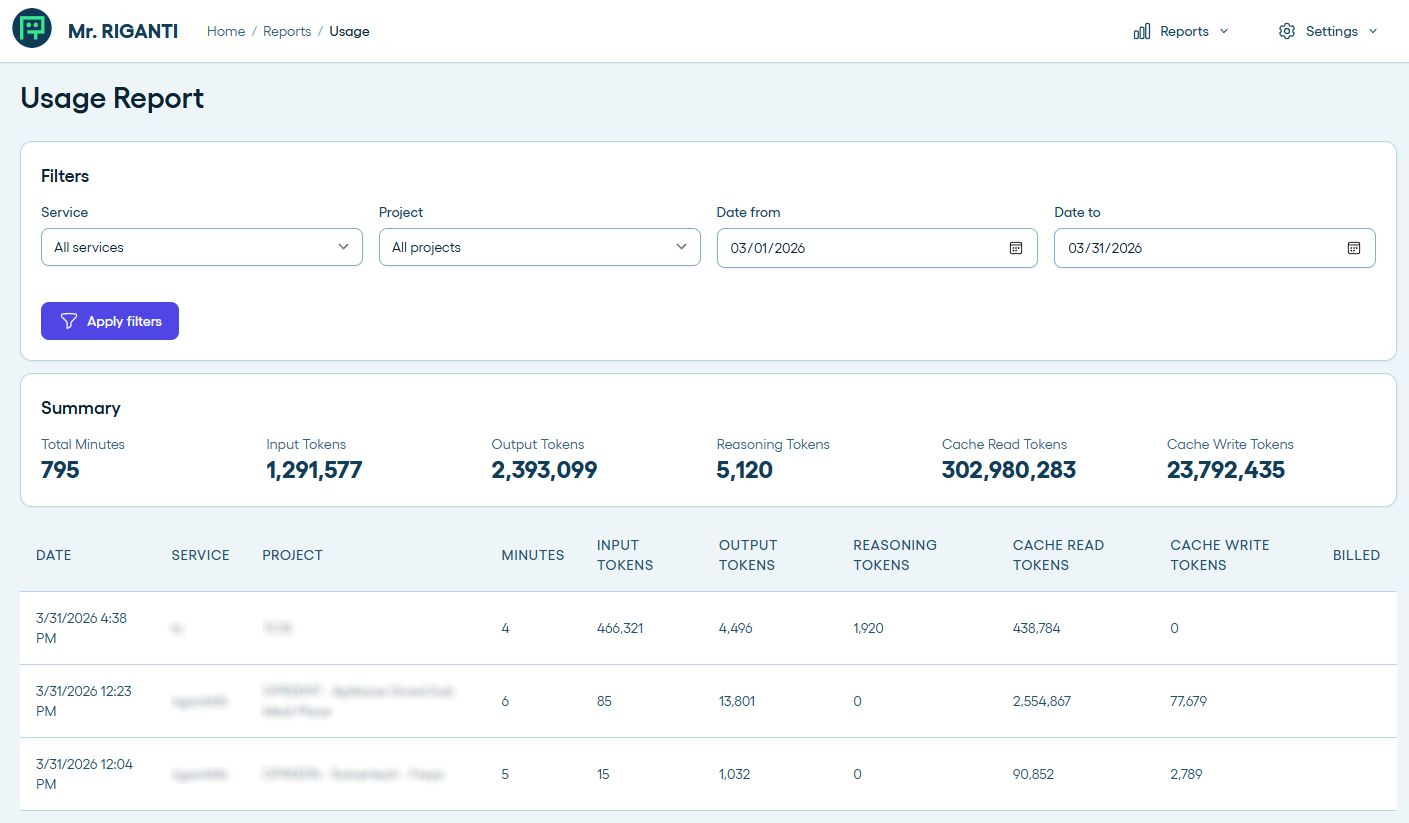
Task: Click the chevron icon on the Service dropdown
Action: point(343,247)
